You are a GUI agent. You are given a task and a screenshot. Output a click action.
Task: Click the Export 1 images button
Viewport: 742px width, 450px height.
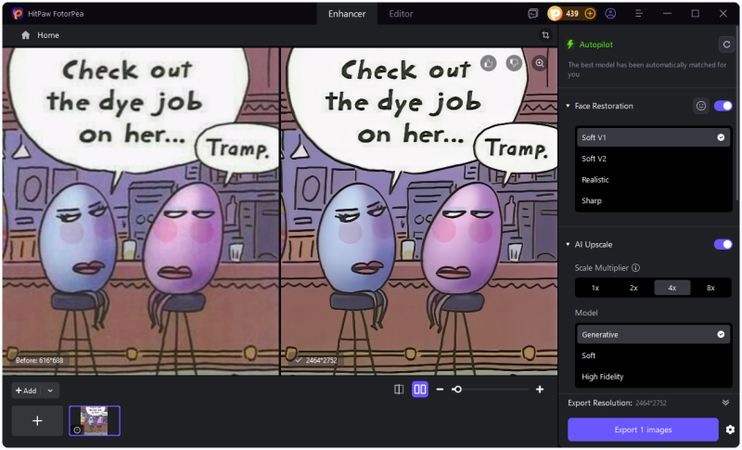coord(643,430)
